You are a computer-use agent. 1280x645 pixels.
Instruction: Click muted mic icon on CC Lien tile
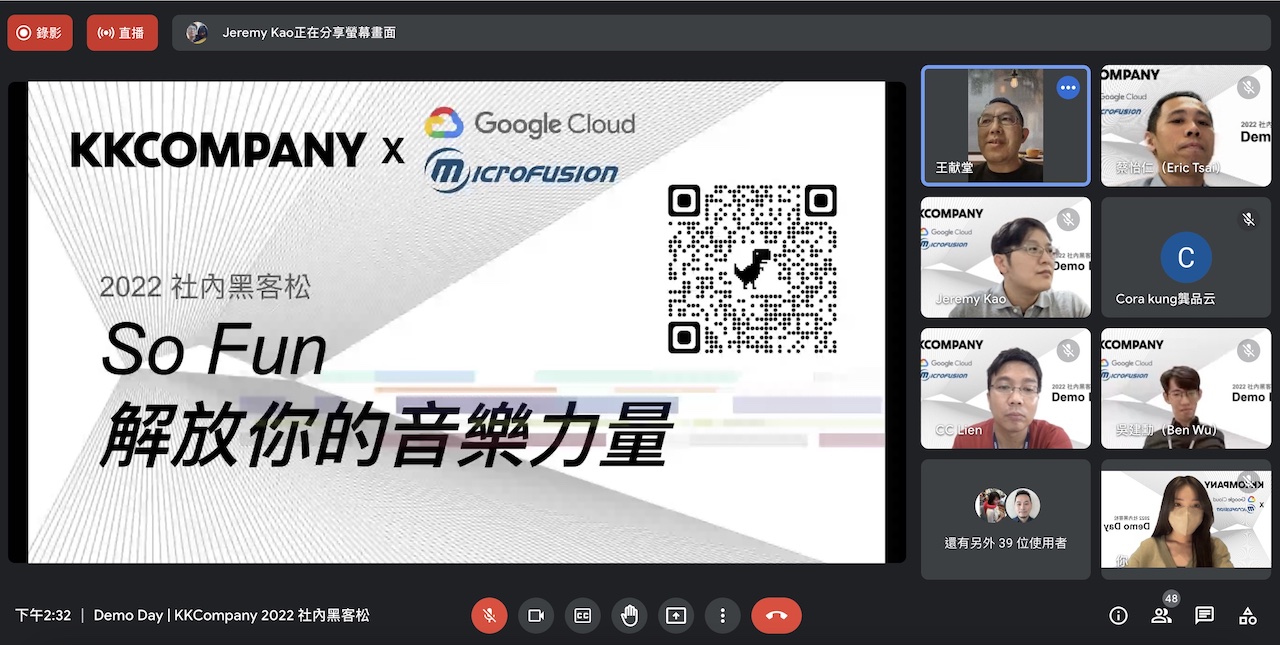click(1068, 349)
